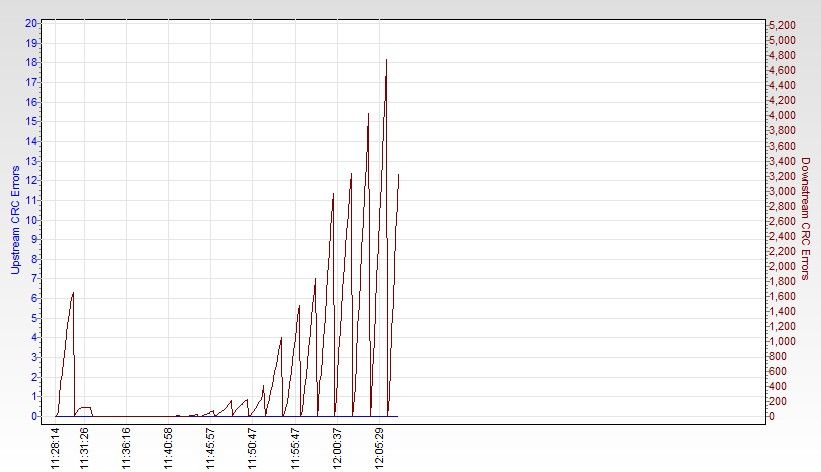
Task: Click the "Downstream CRC Errors" axis title
Action: (805, 218)
